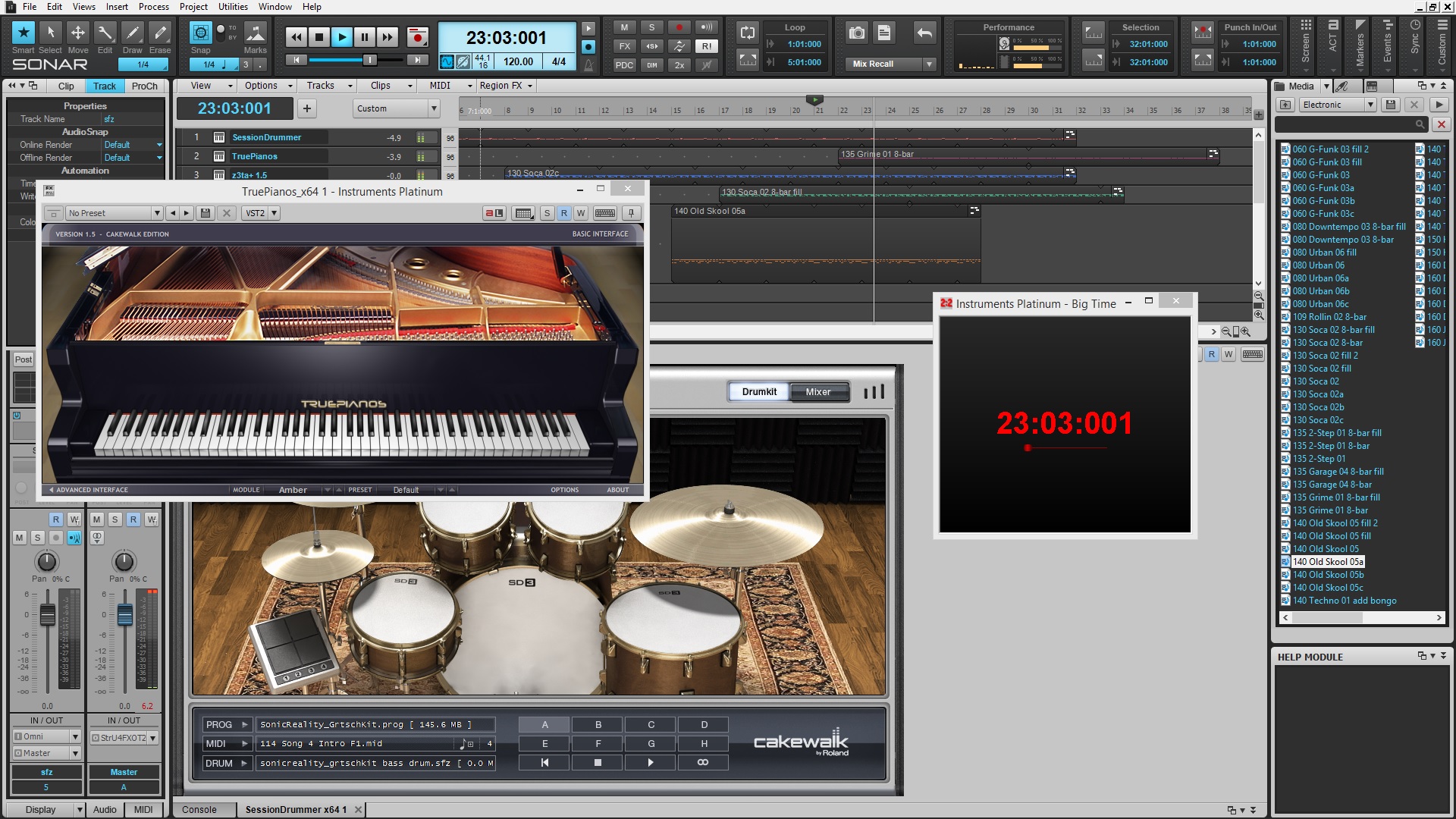Viewport: 1456px width, 819px height.
Task: Open the Process menu
Action: point(154,7)
